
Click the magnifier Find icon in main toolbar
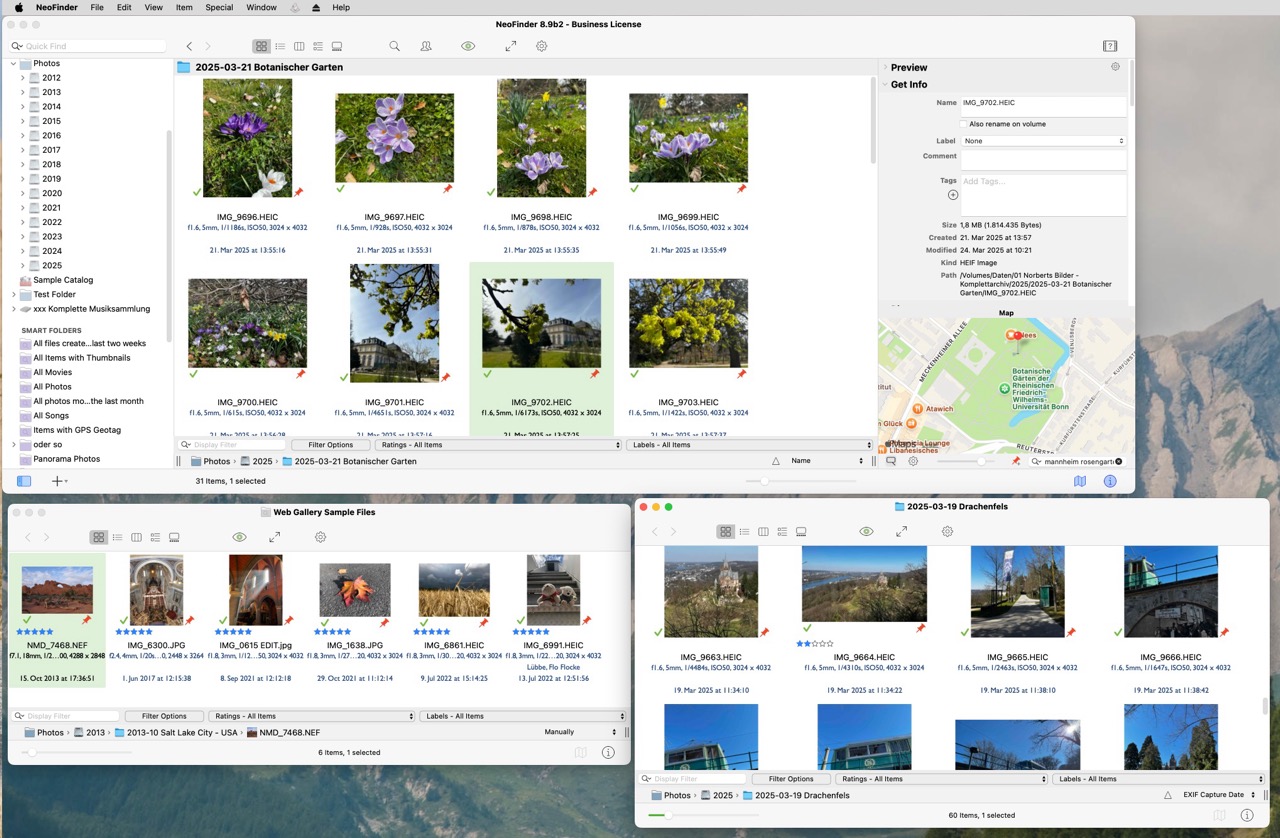pyautogui.click(x=395, y=46)
